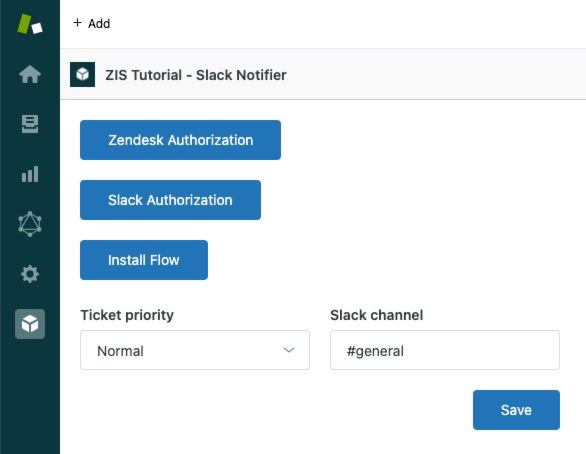Screen dimensions: 586x454
Task: Click the Zendesk logo at top of sidebar
Action: point(30,24)
